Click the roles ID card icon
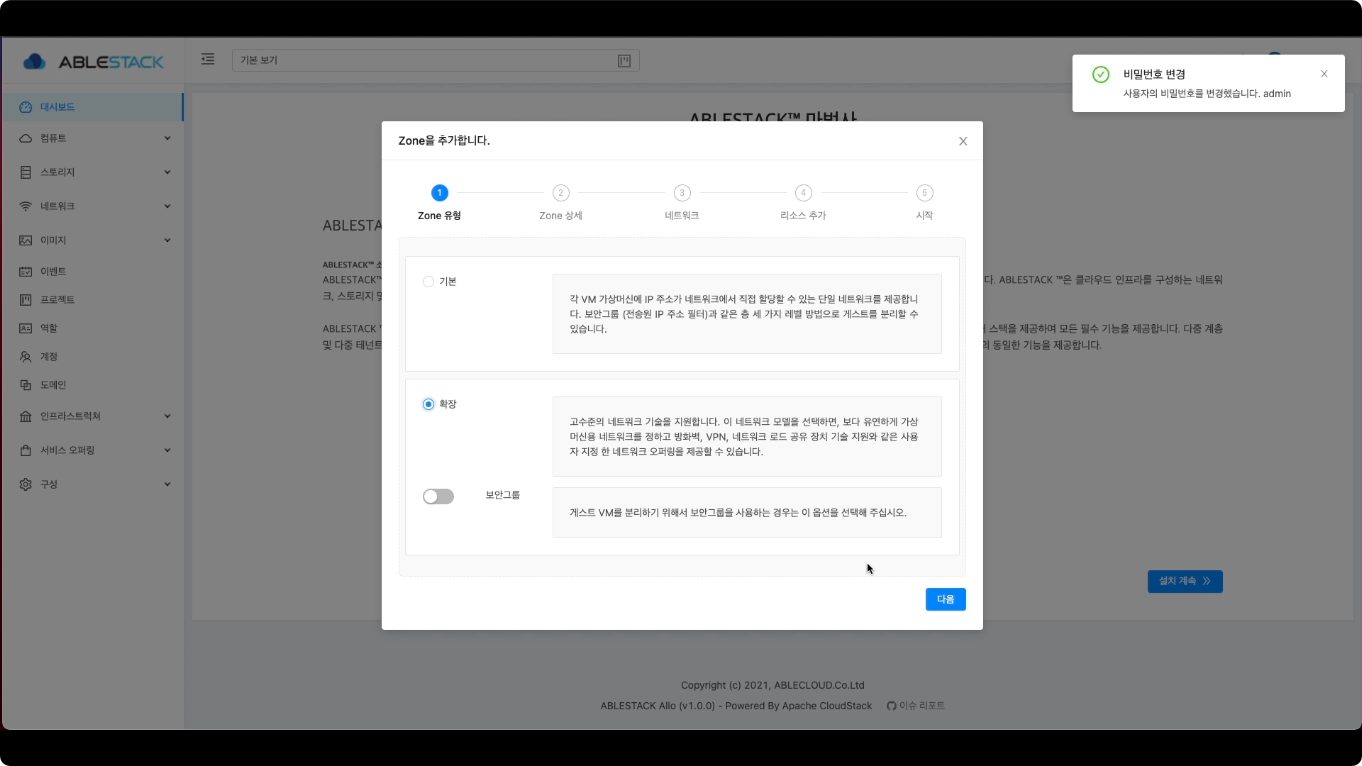 (26, 328)
